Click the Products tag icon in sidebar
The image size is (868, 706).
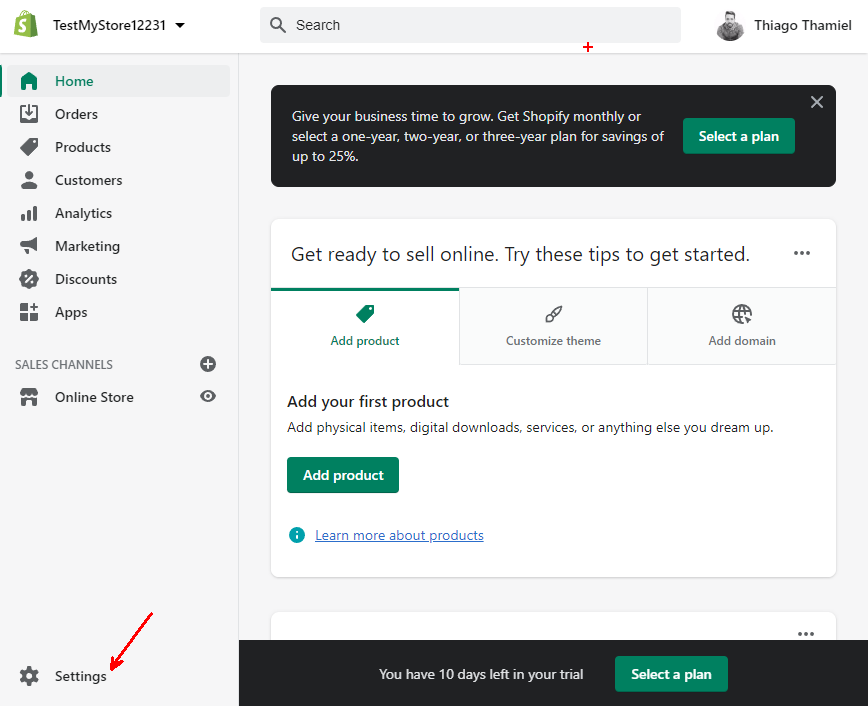[29, 147]
